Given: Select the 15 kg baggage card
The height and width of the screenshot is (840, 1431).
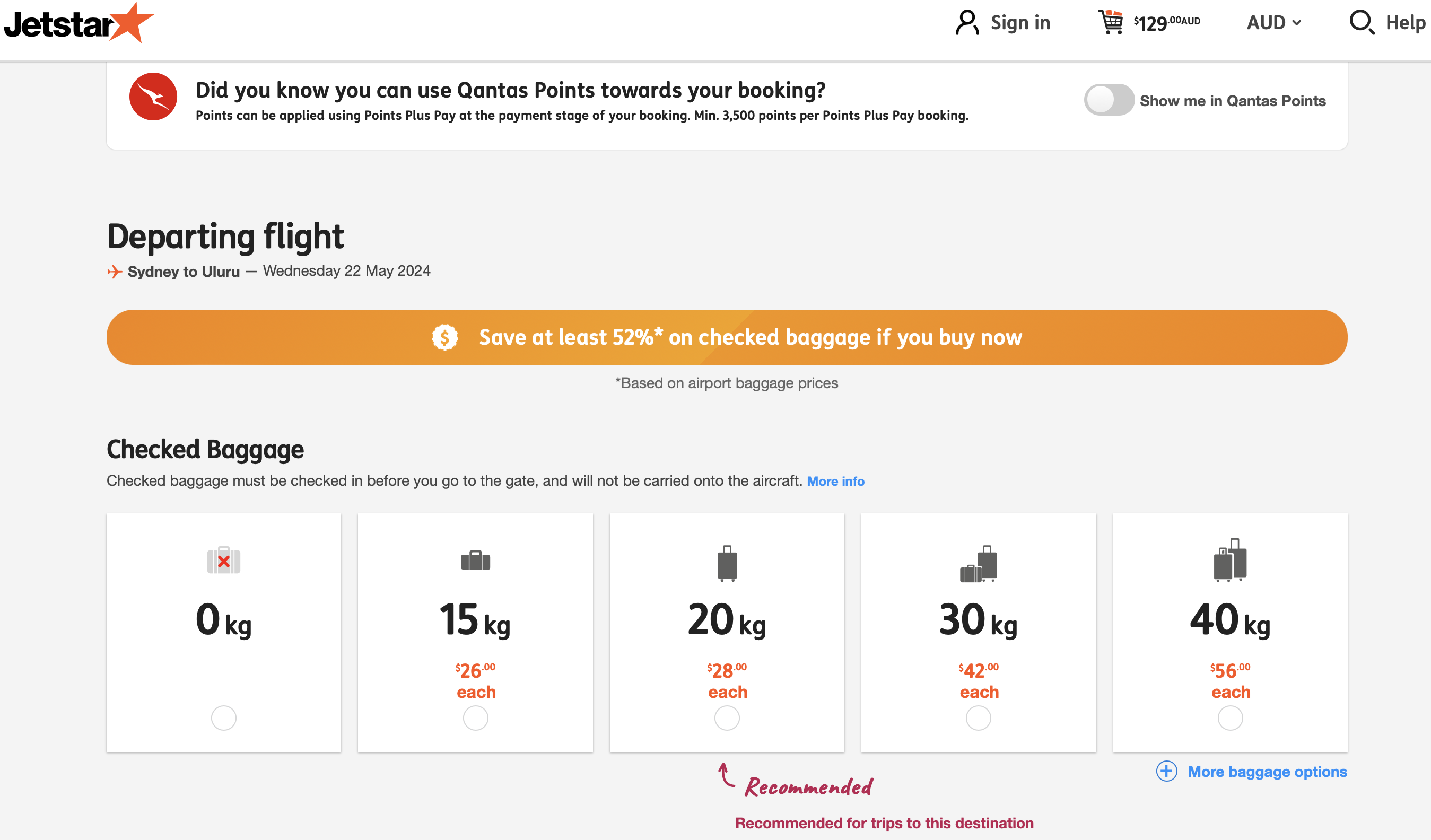Looking at the screenshot, I should coord(475,632).
